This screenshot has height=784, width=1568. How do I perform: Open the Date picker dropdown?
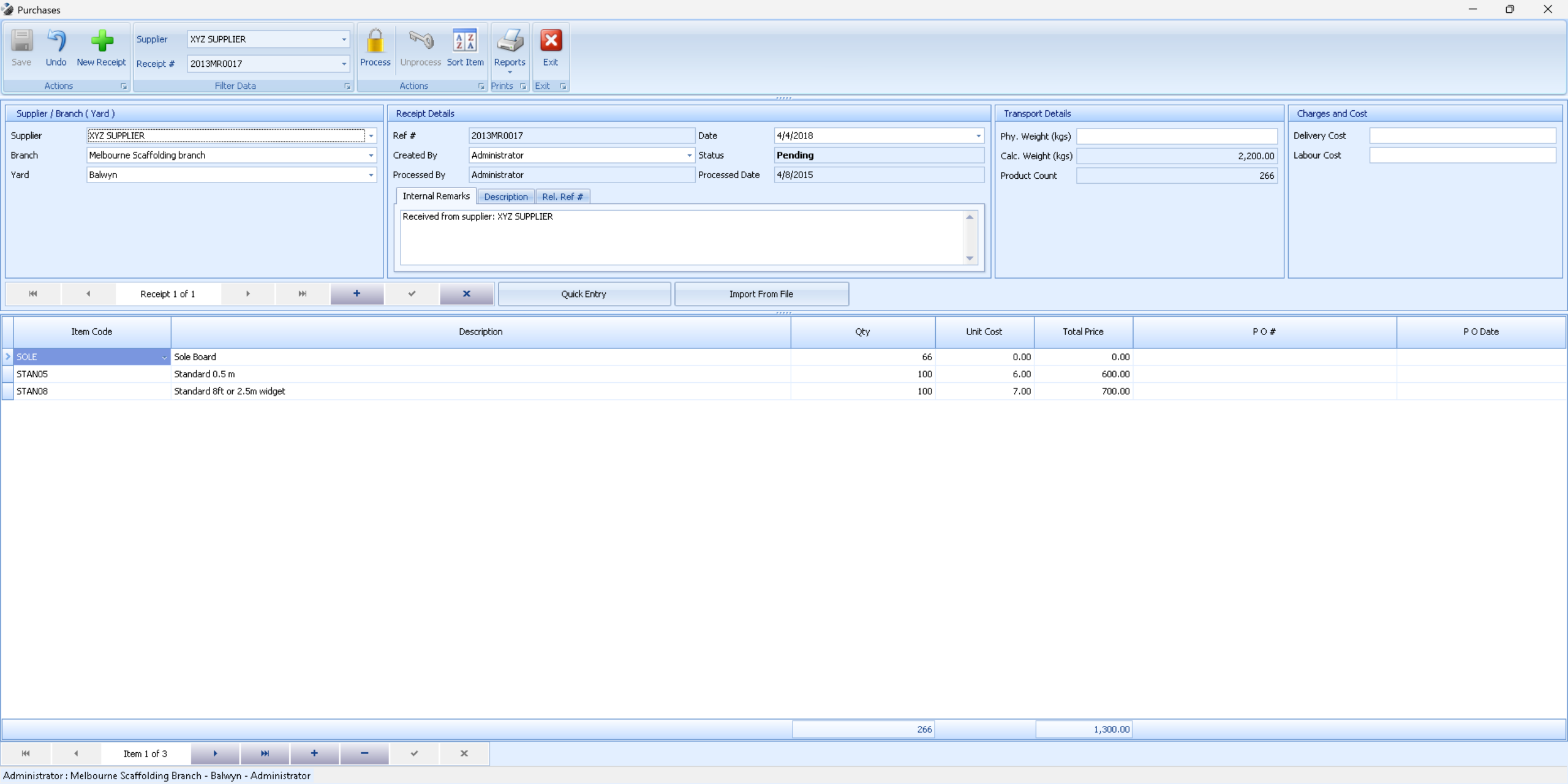978,136
